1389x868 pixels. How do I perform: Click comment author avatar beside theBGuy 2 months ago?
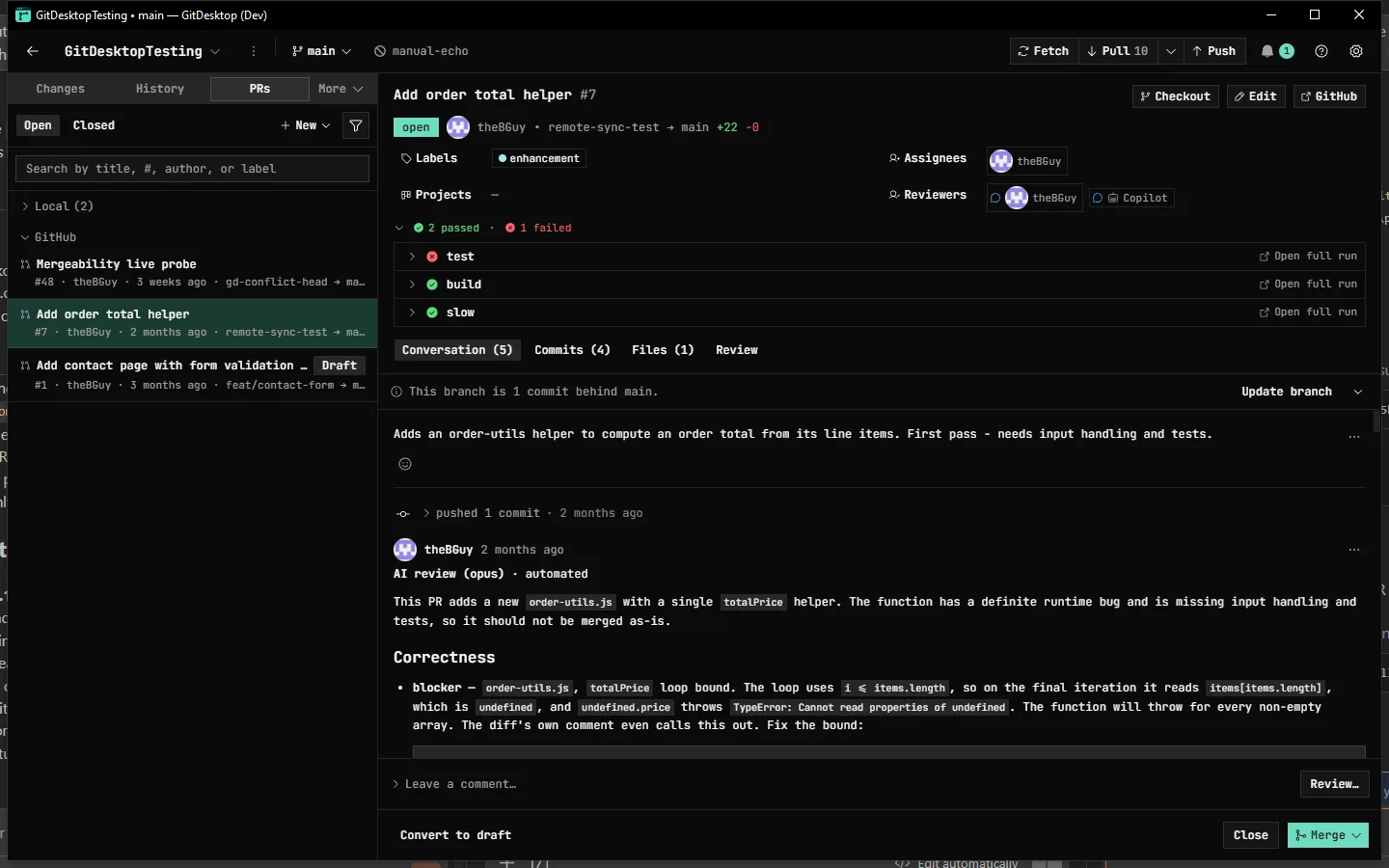[405, 550]
